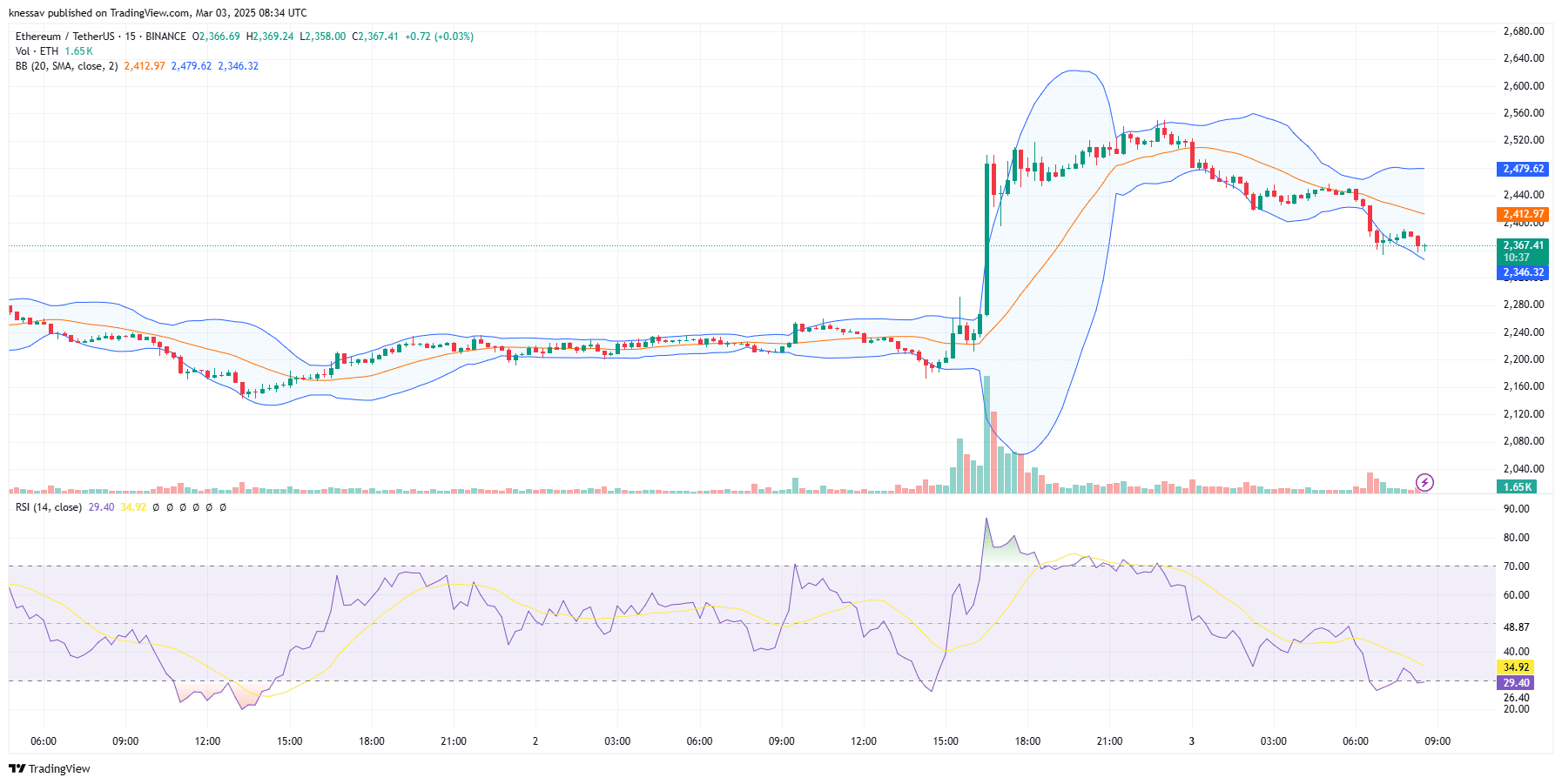The height and width of the screenshot is (784, 1562).
Task: Click the close value C2,367.41 in legend
Action: (375, 37)
